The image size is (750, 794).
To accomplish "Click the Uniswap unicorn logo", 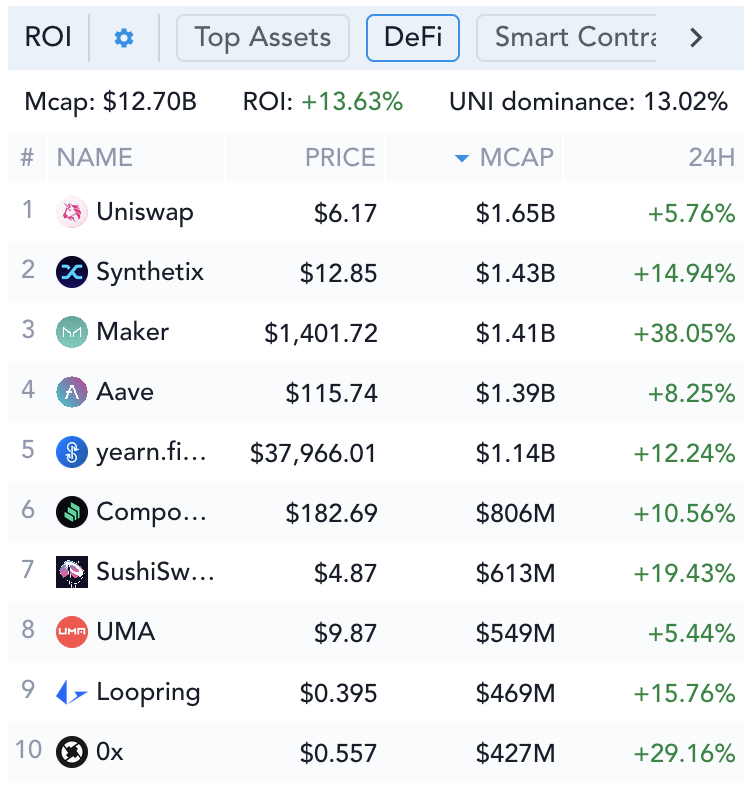I will 71,212.
